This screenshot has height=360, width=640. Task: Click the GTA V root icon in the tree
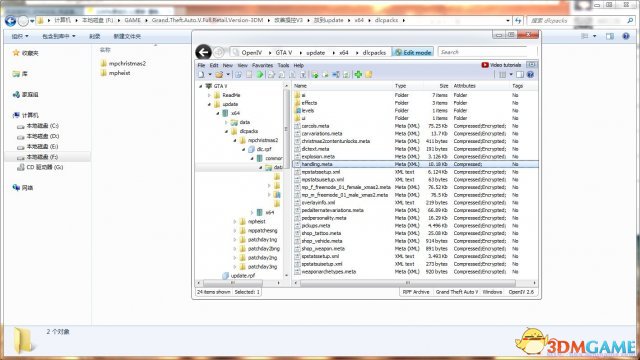(209, 86)
